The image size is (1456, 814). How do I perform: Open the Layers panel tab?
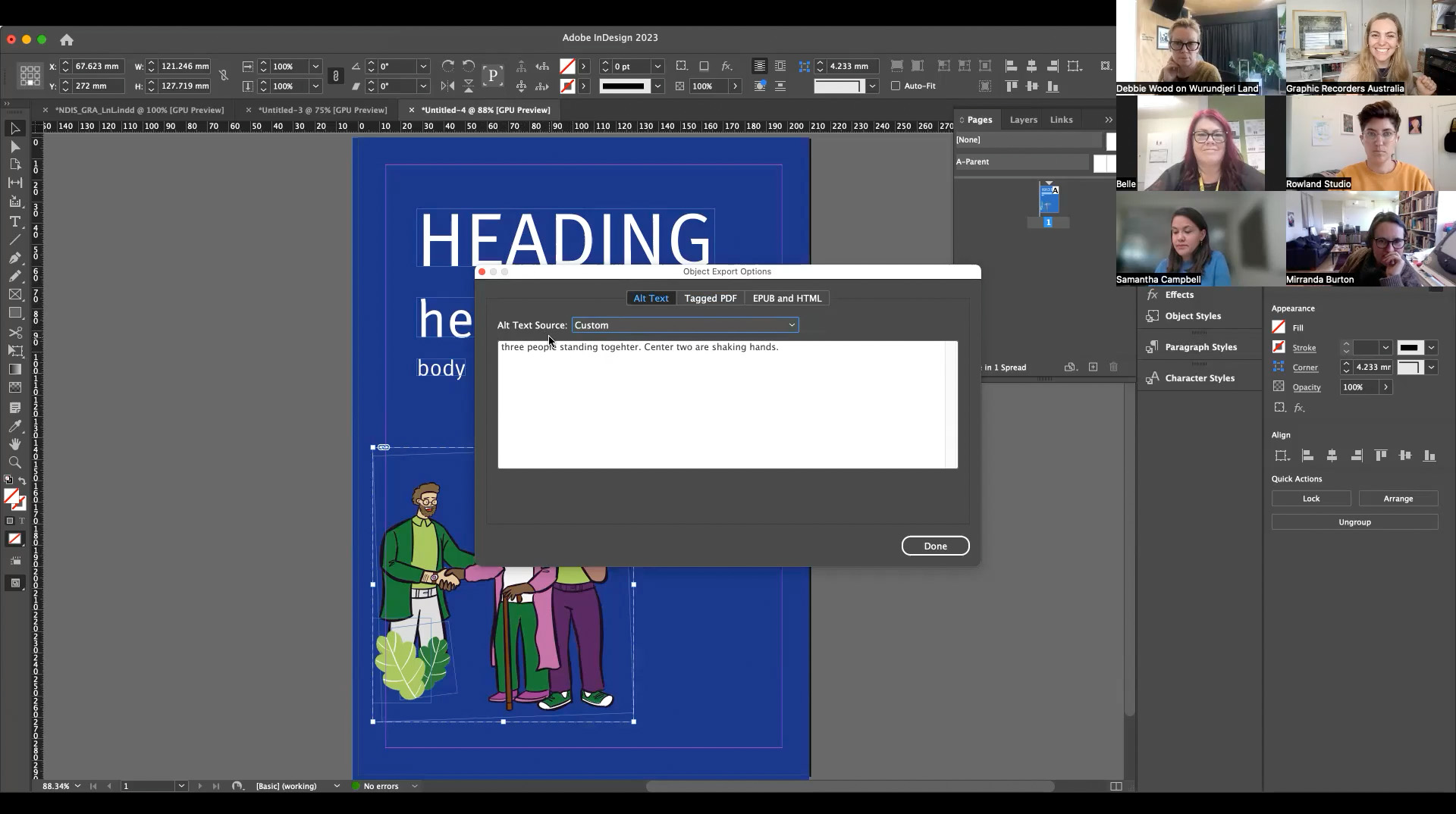pyautogui.click(x=1023, y=119)
